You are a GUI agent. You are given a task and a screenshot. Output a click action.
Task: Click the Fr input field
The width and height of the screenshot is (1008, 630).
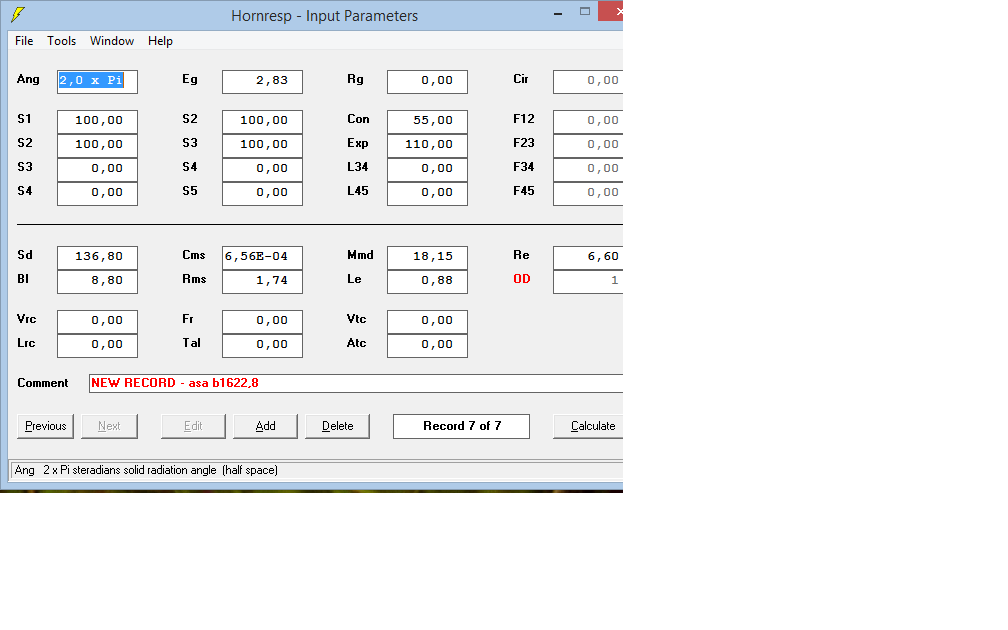point(262,321)
